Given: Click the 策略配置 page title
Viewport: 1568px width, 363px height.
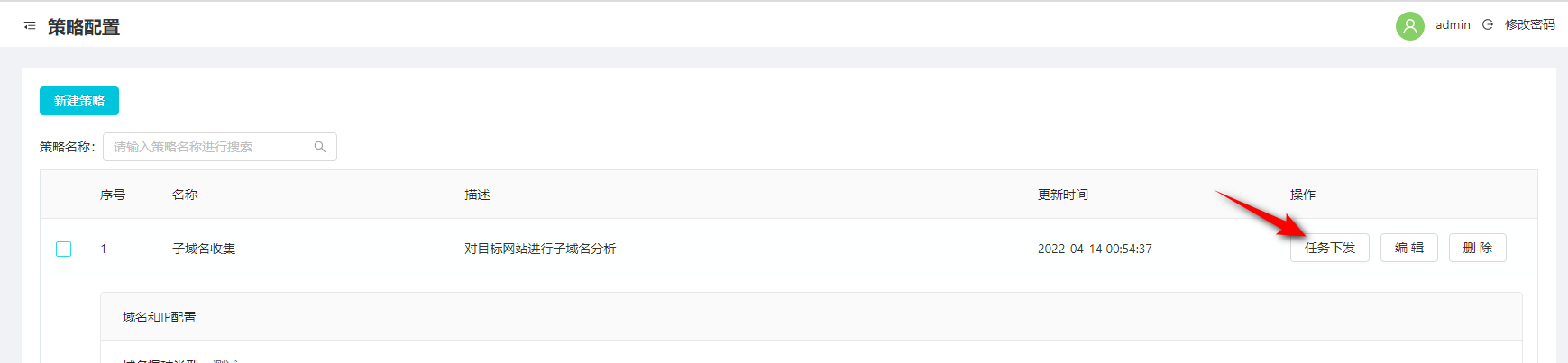Looking at the screenshot, I should pos(84,28).
